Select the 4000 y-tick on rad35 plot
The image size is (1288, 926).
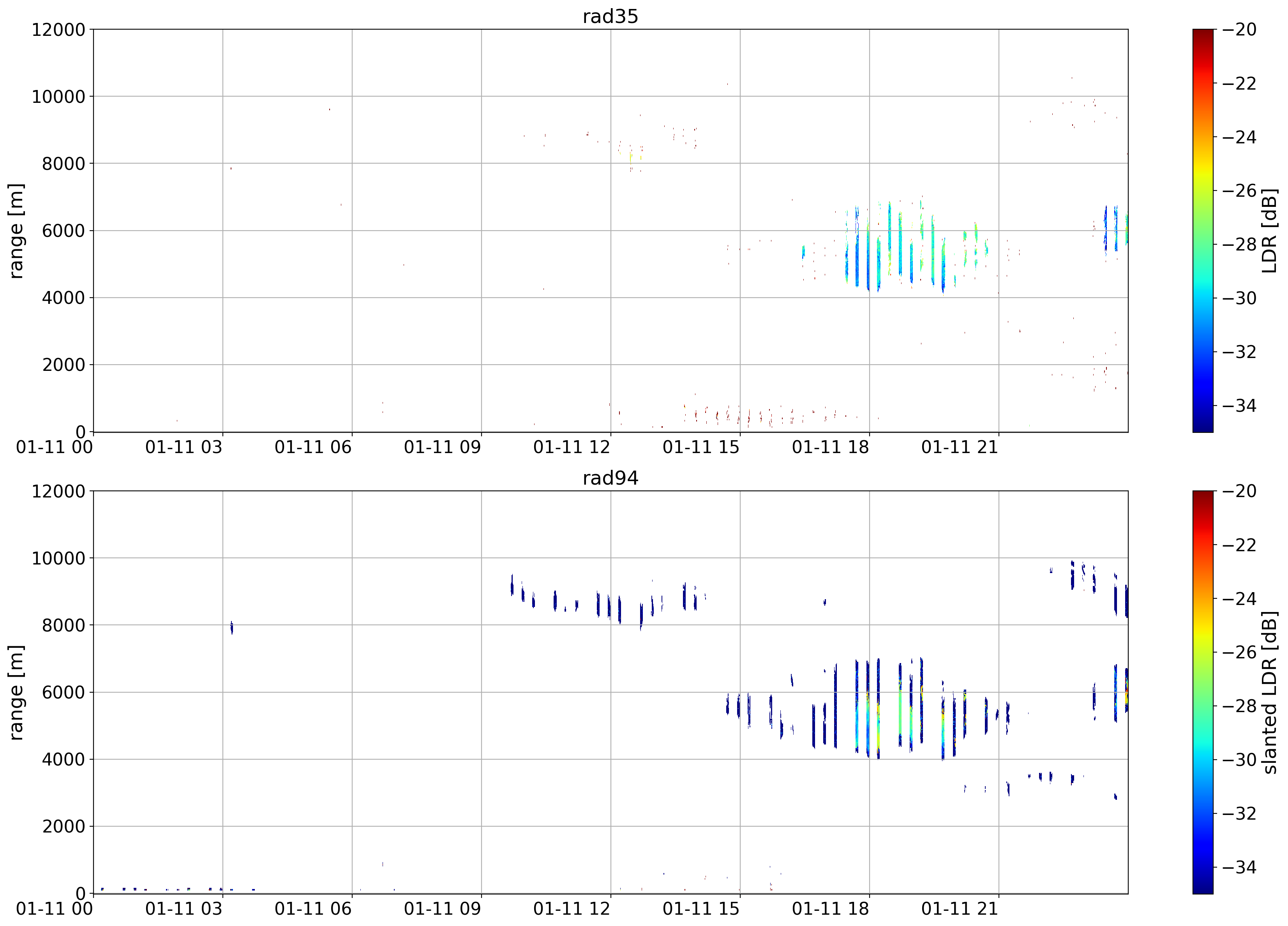(64, 298)
